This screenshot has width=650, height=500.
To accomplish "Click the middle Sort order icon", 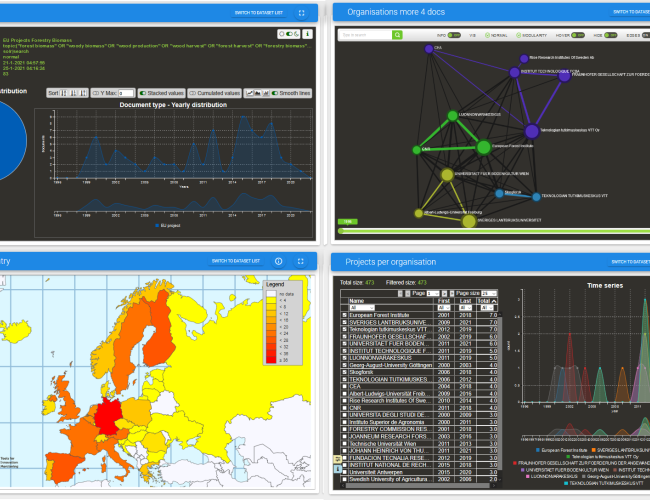I will (73, 93).
